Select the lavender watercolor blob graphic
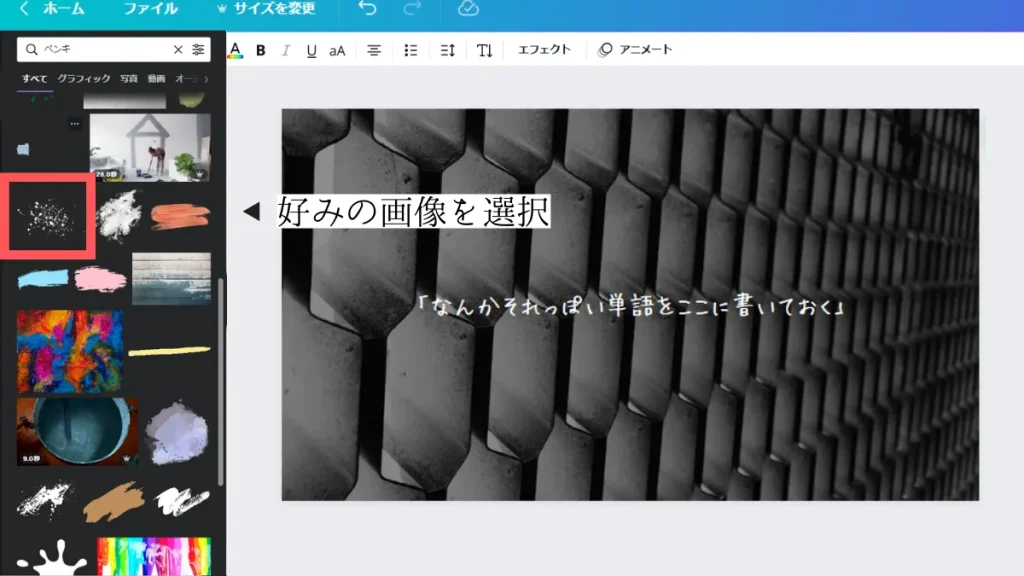 click(x=176, y=433)
